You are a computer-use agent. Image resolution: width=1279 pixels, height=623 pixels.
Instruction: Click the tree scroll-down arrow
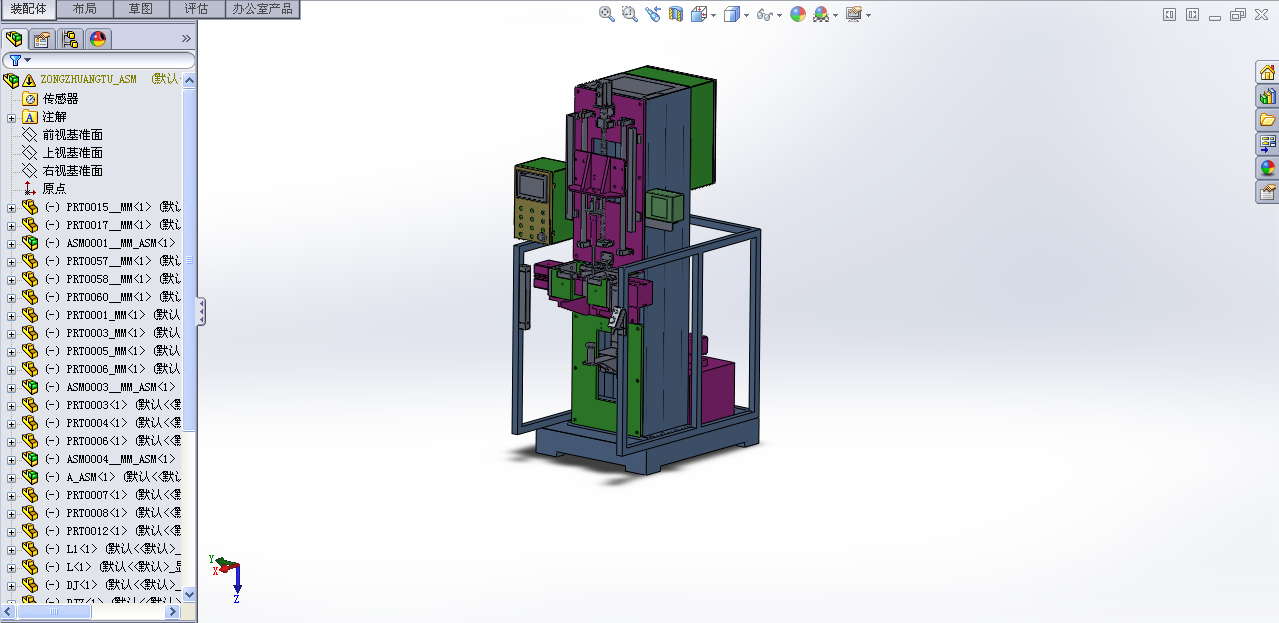190,594
